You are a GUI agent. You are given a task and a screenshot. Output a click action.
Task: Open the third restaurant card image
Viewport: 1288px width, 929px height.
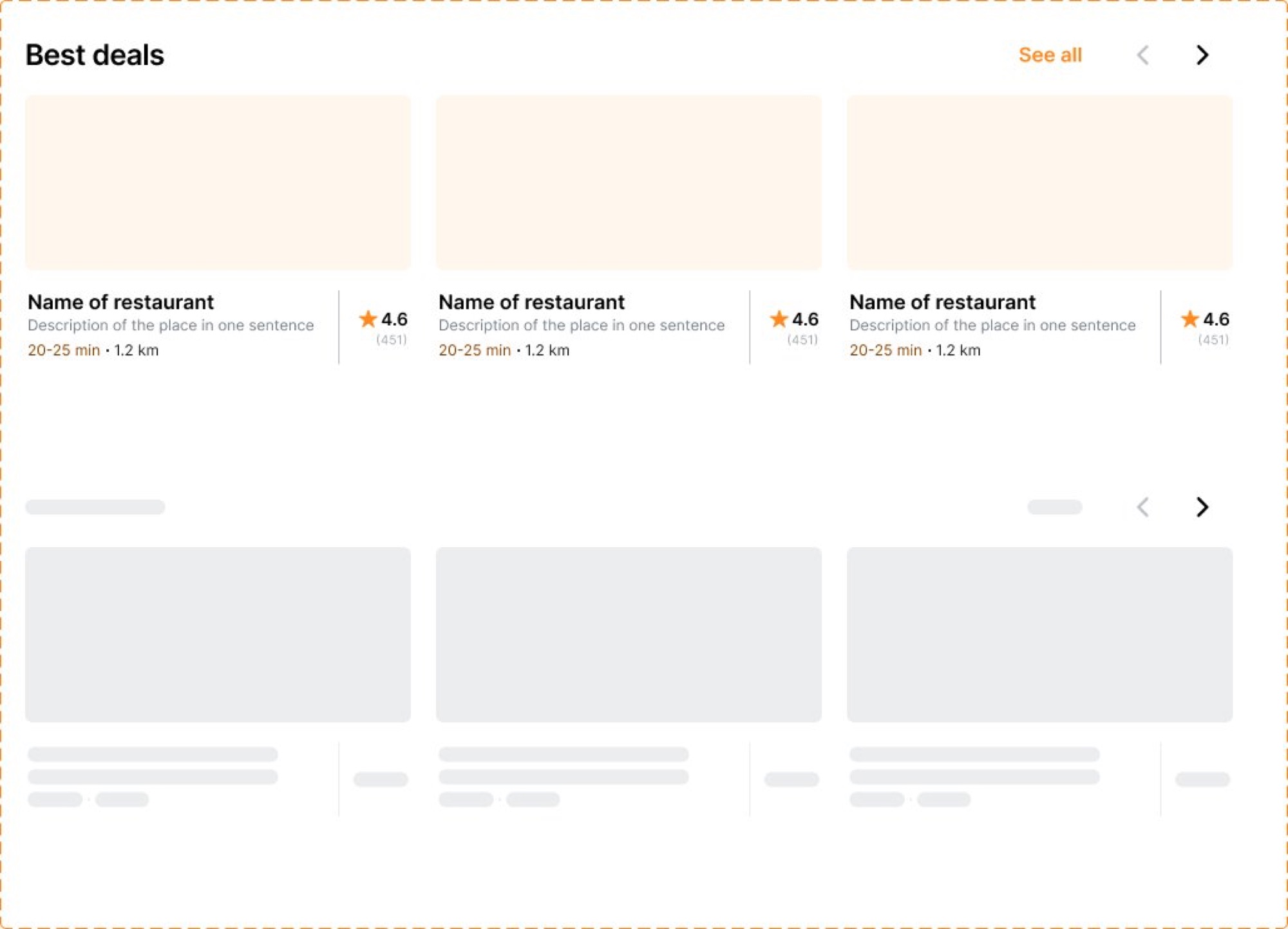point(1039,183)
